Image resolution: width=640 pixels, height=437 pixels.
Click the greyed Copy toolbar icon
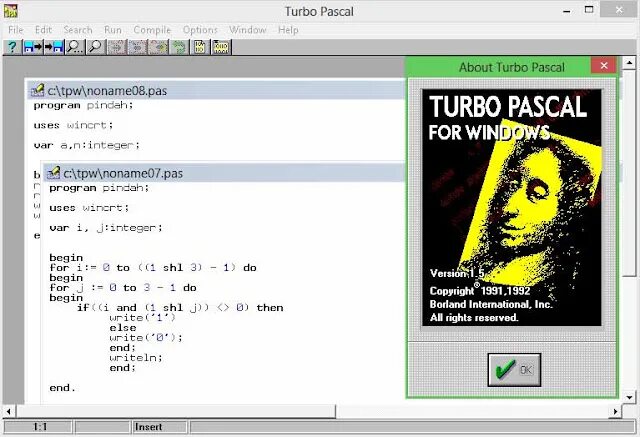tap(138, 47)
